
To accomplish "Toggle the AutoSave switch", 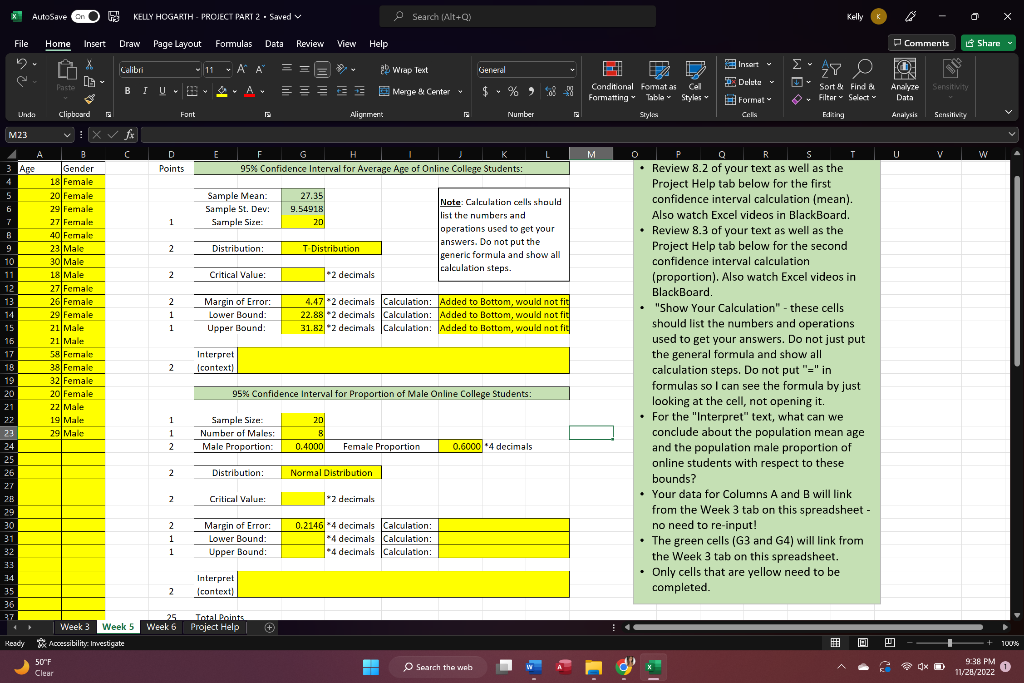I will click(86, 16).
